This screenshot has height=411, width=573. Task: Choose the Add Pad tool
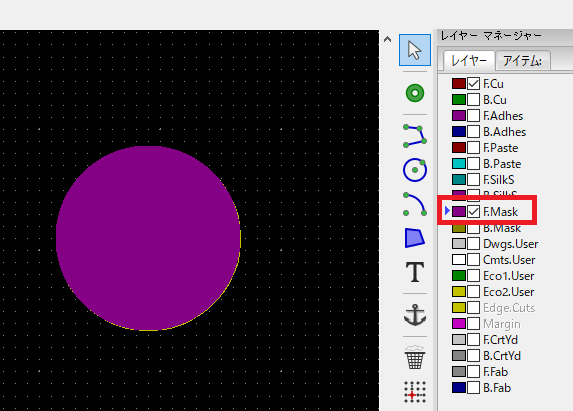[415, 93]
